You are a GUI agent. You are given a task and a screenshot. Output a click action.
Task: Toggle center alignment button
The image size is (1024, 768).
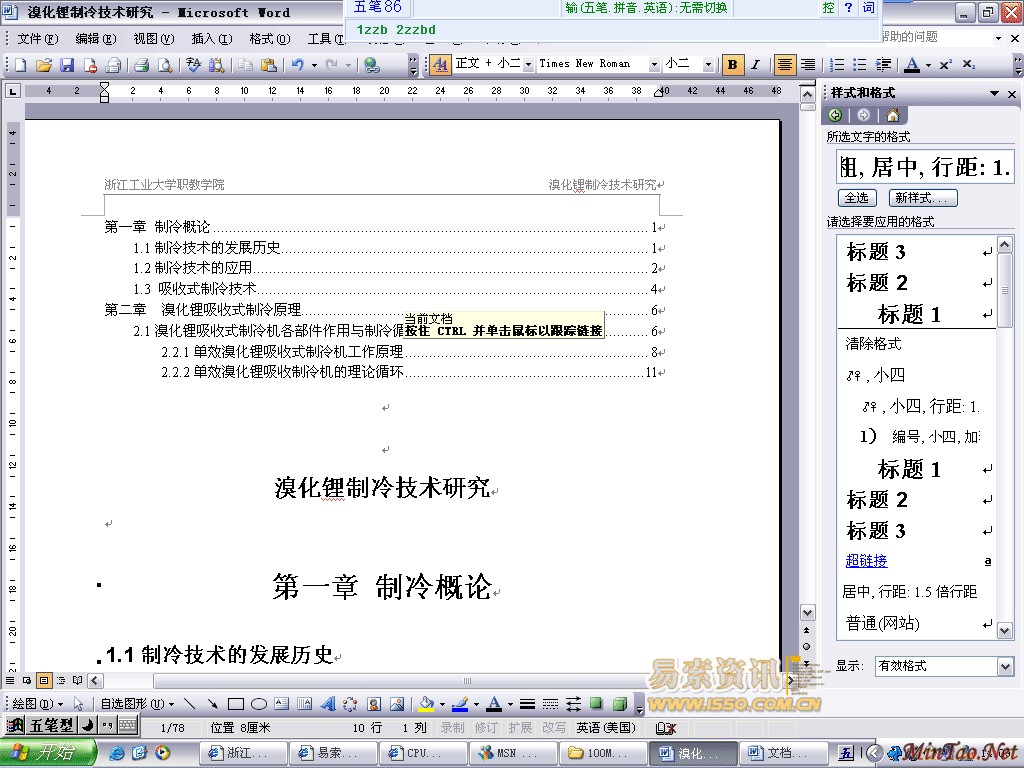(x=786, y=65)
